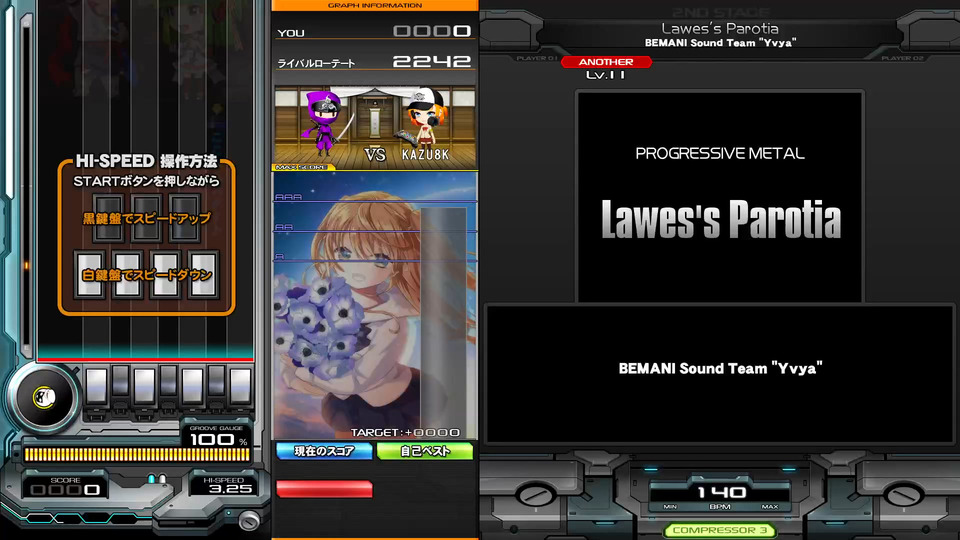Click the AA rank line label

tap(284, 227)
